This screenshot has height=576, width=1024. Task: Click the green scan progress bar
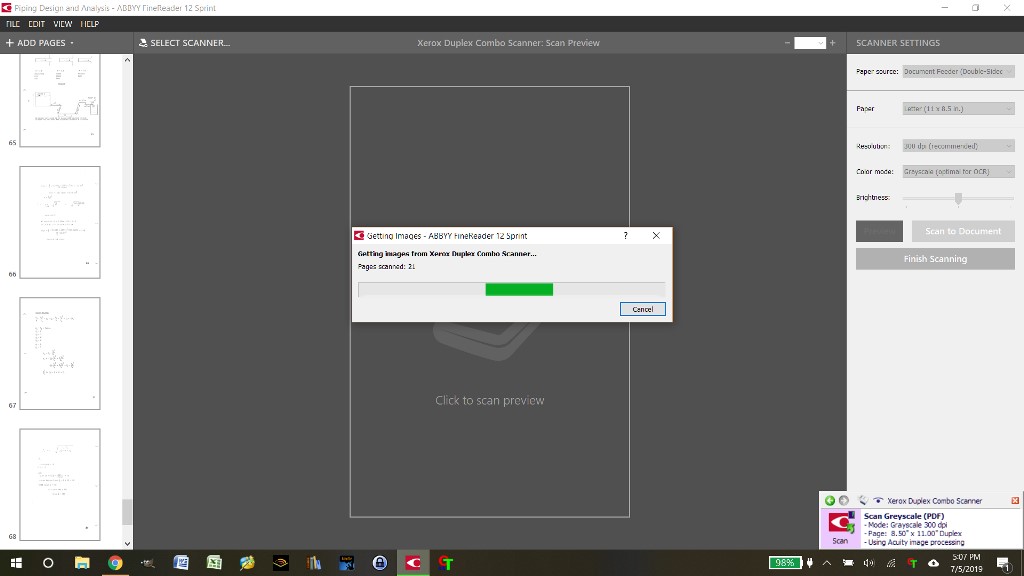(x=519, y=289)
